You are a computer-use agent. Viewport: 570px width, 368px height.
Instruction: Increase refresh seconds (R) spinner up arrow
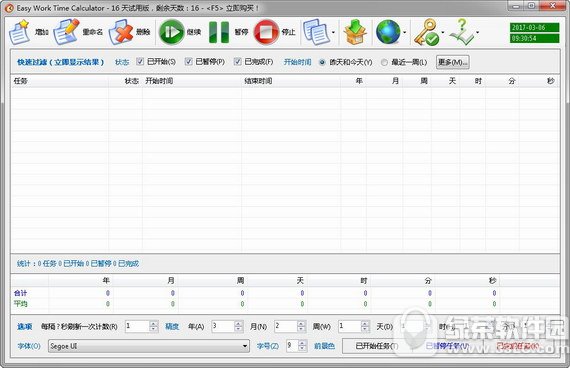coord(154,323)
